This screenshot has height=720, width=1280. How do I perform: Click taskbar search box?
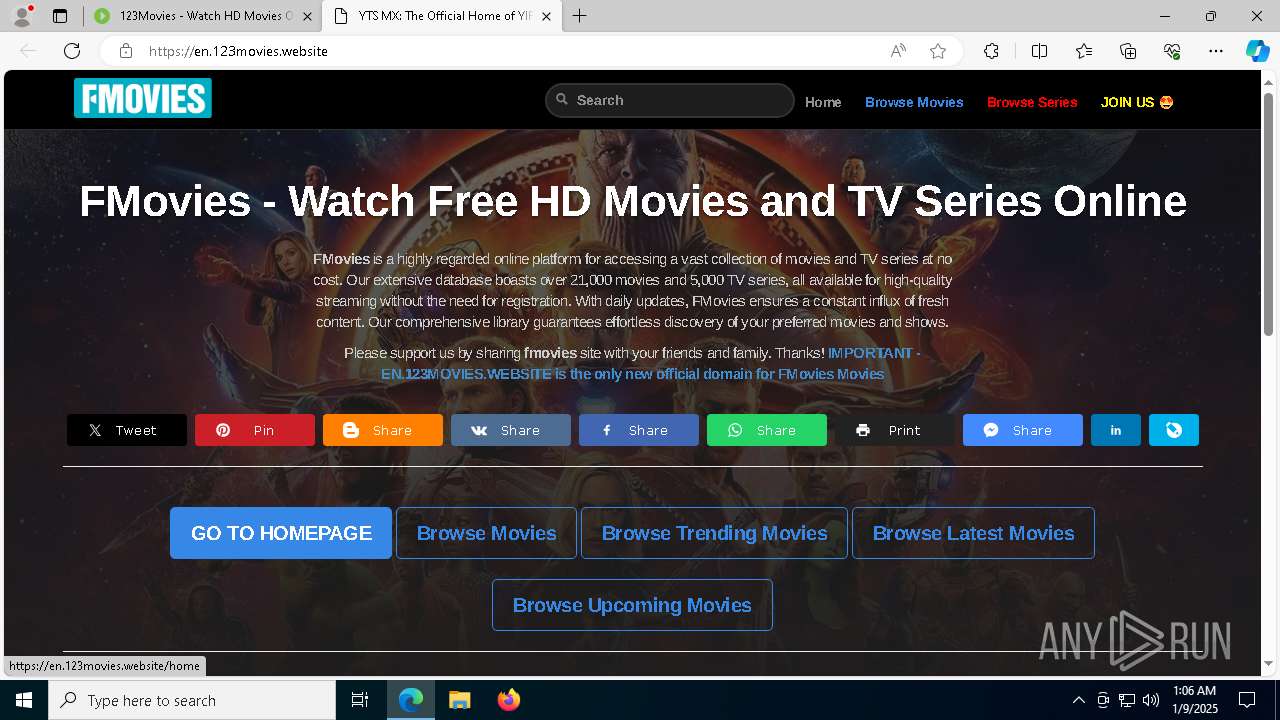(x=192, y=700)
